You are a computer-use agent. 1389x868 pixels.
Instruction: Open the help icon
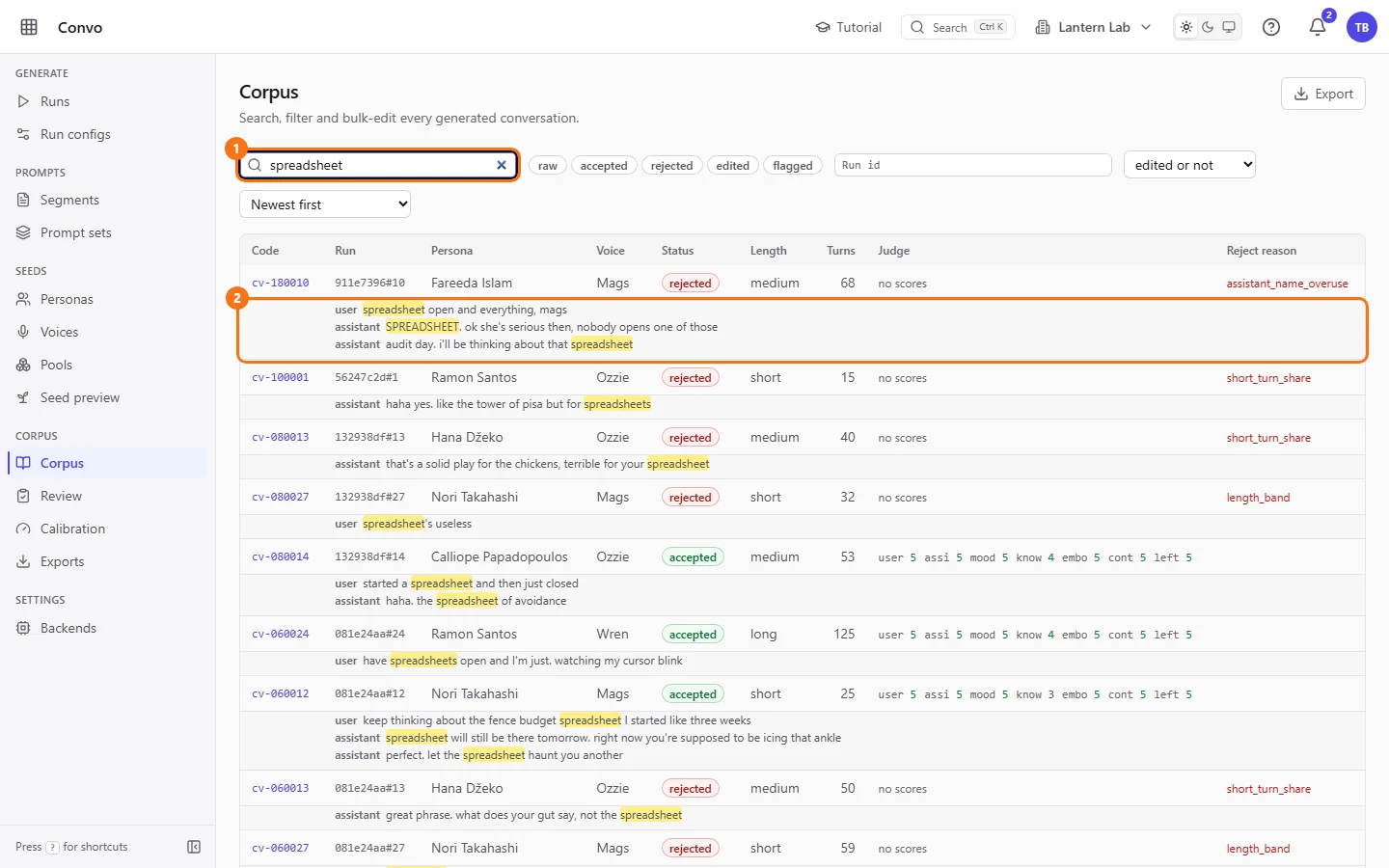[x=1271, y=27]
